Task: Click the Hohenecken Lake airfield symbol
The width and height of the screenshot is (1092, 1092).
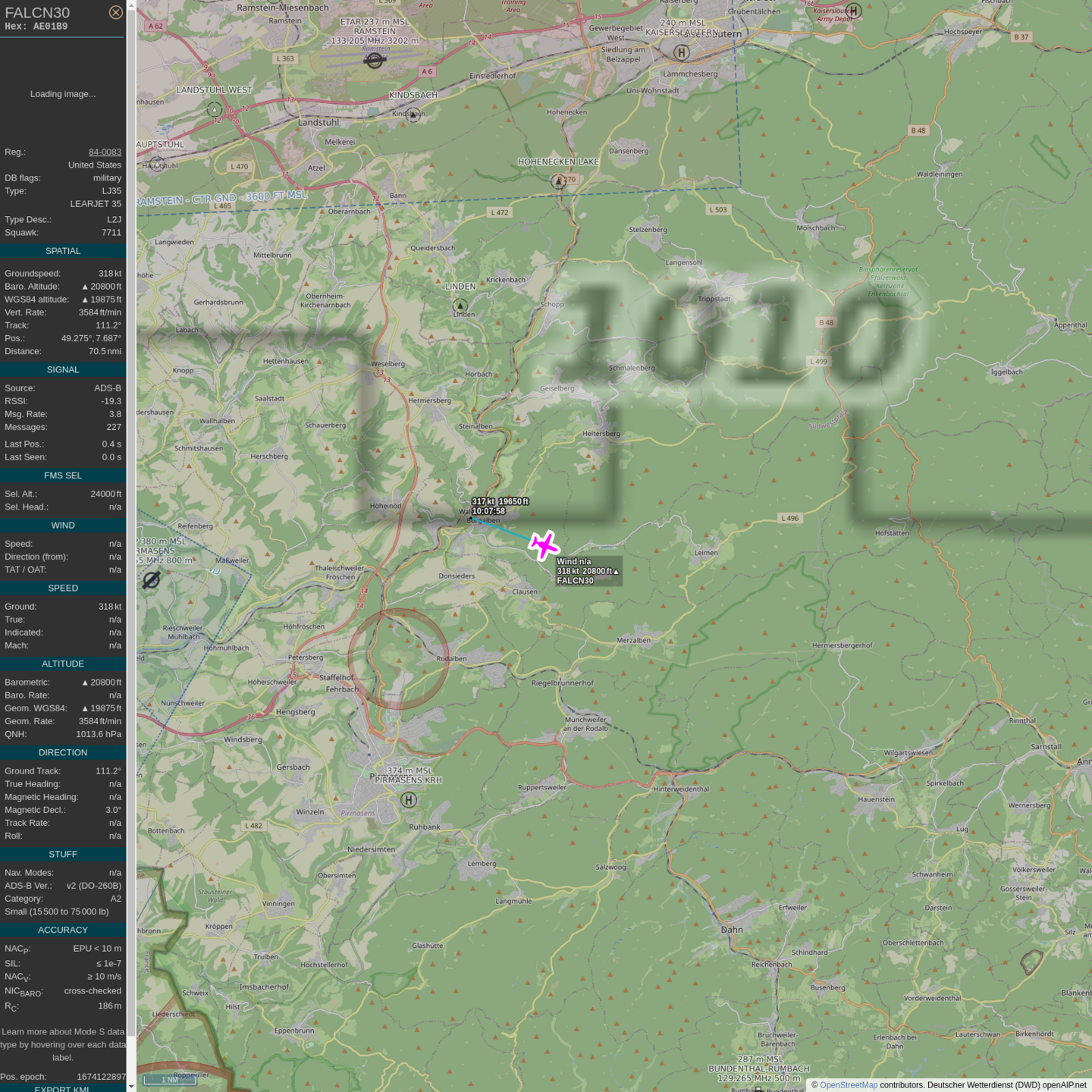Action: pyautogui.click(x=559, y=181)
